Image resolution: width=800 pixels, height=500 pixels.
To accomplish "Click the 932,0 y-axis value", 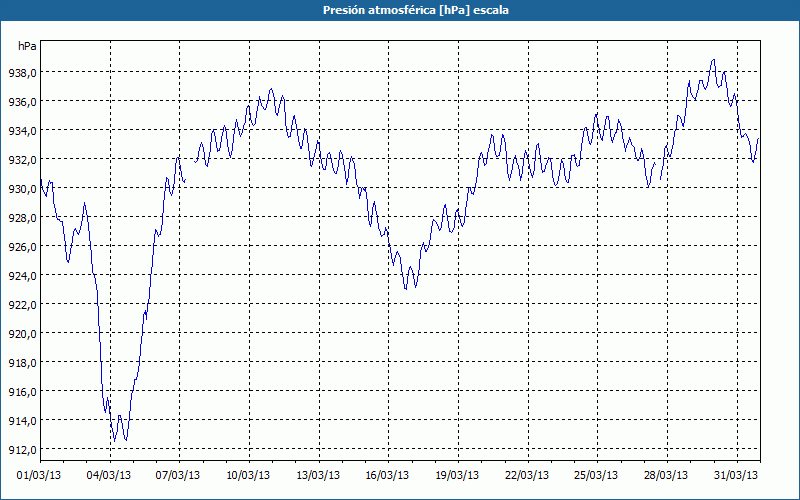I will [x=22, y=160].
